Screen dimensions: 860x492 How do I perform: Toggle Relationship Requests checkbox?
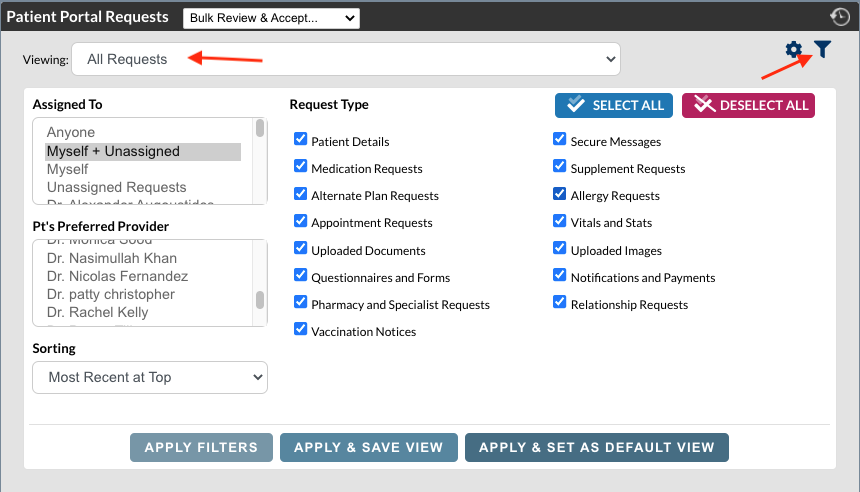[559, 302]
